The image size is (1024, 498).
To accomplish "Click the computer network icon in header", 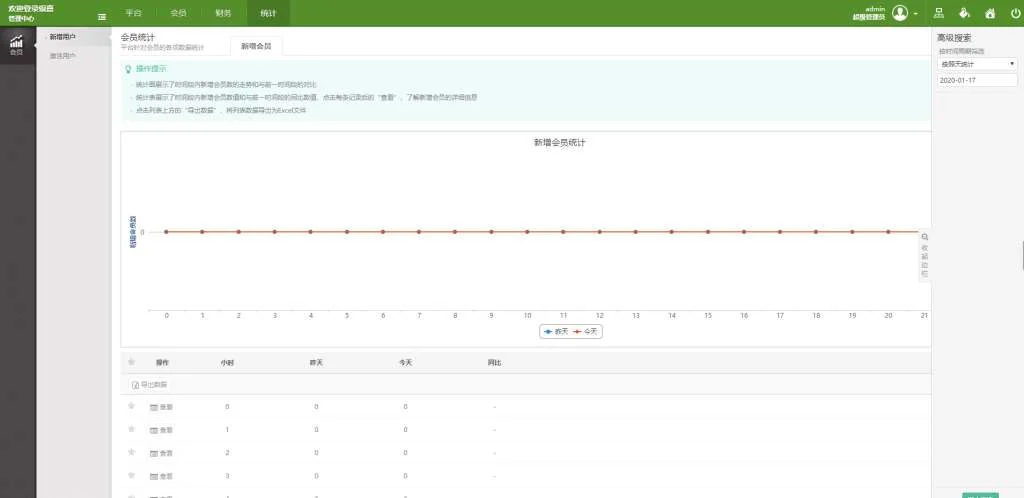I will coord(938,13).
